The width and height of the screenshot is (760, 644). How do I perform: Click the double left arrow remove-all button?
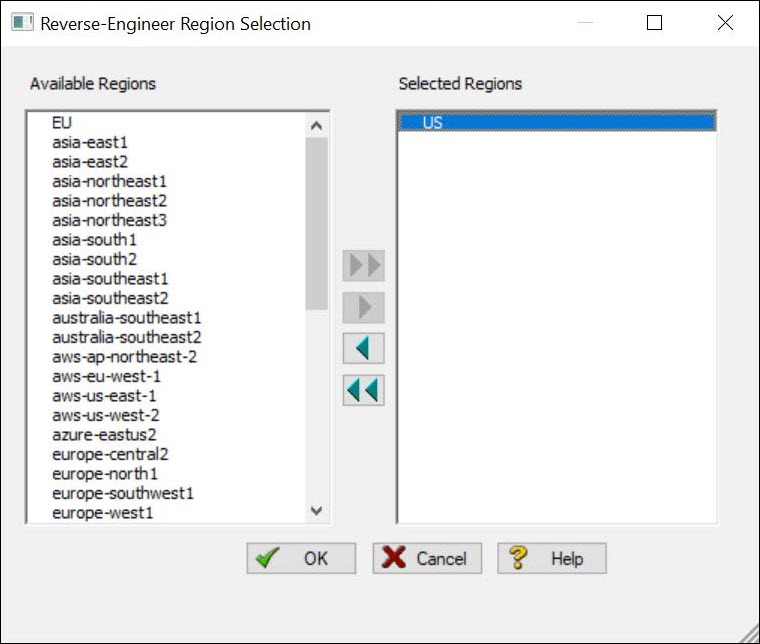[x=364, y=390]
